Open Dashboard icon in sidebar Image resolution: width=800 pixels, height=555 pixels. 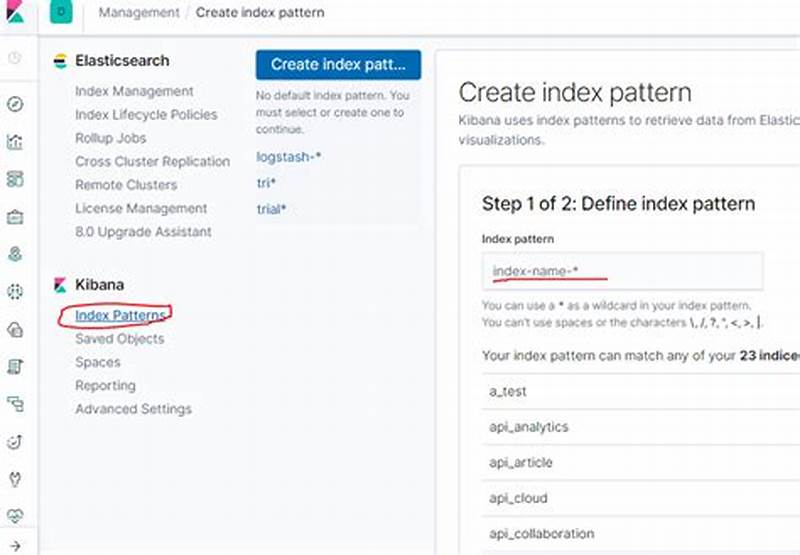click(15, 179)
